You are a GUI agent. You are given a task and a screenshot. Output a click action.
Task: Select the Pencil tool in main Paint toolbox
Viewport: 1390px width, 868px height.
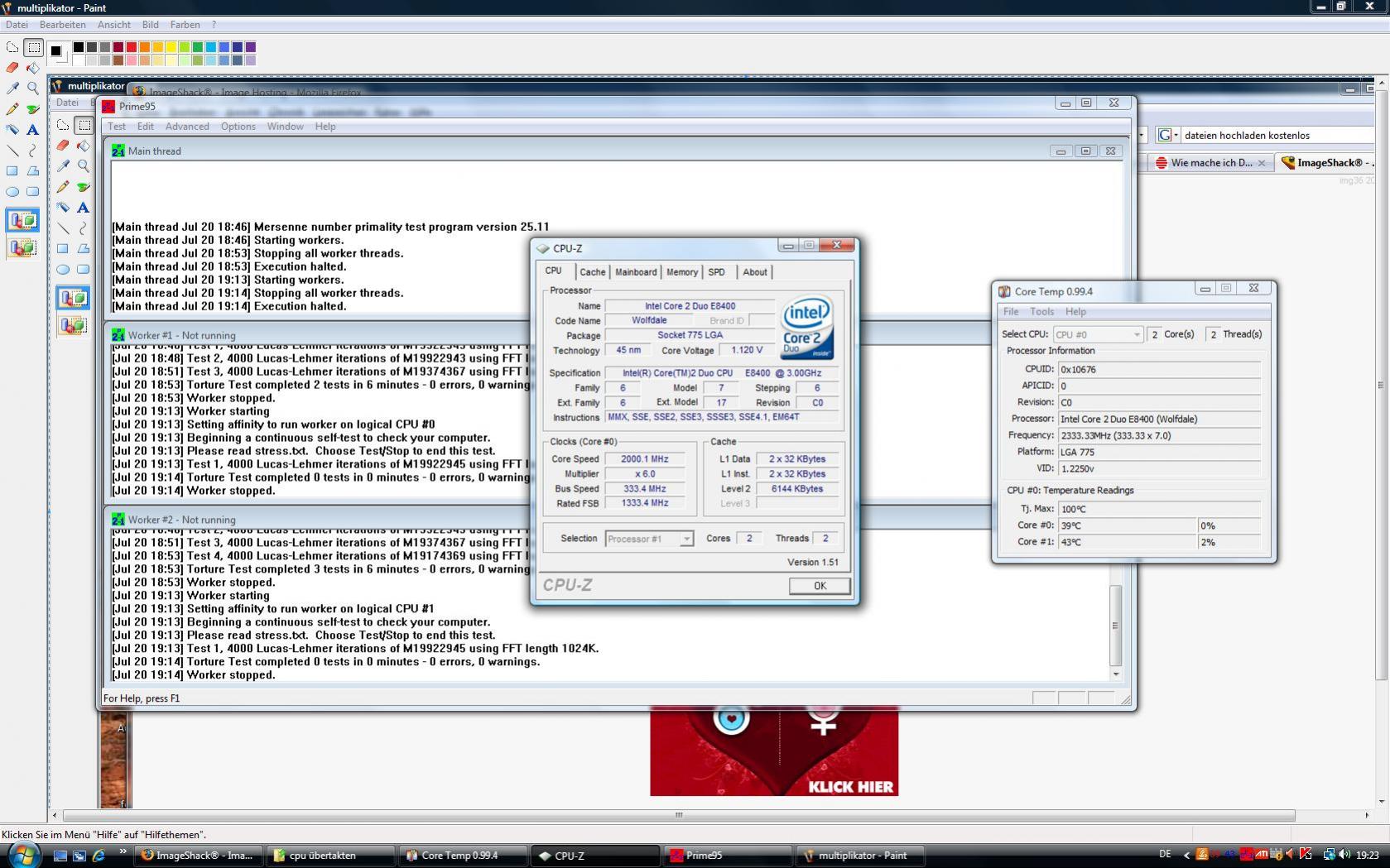(12, 108)
